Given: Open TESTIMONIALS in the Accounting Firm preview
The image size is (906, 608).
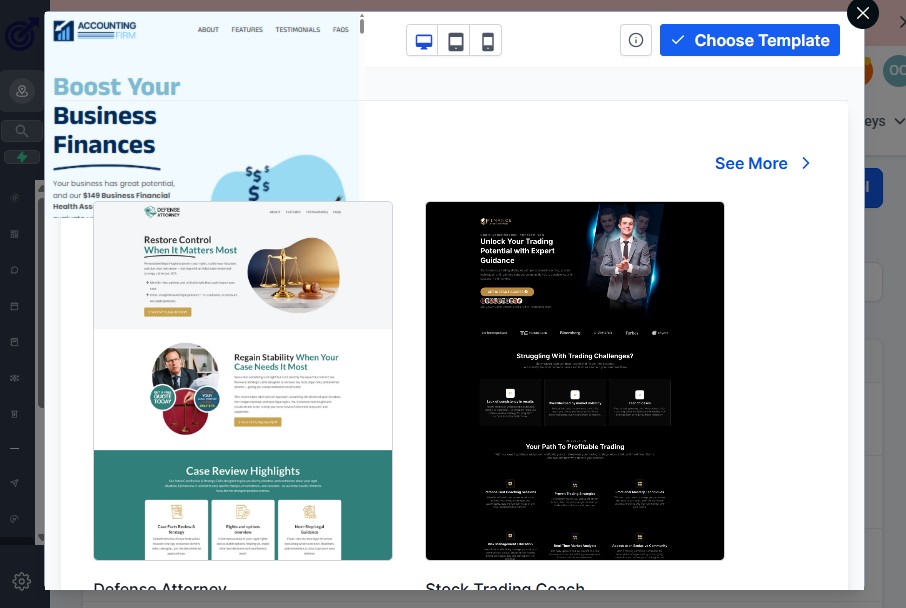Looking at the screenshot, I should point(298,29).
